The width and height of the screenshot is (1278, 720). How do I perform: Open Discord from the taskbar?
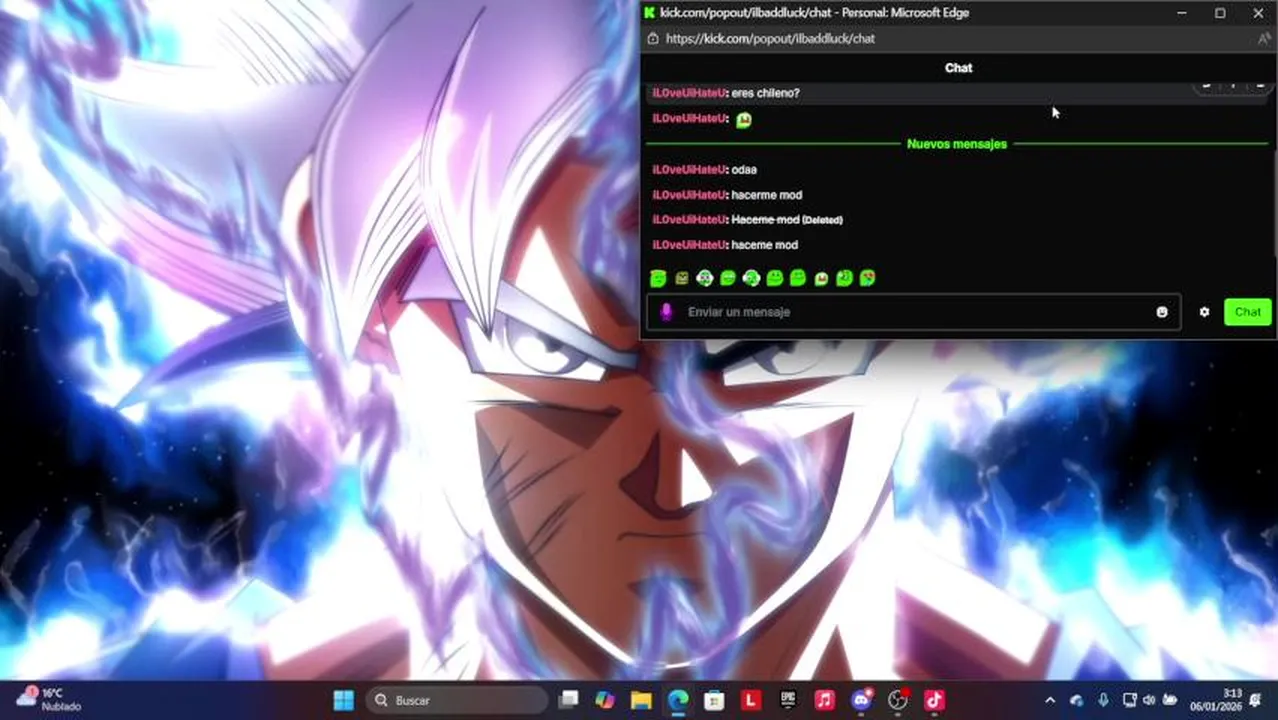(861, 700)
